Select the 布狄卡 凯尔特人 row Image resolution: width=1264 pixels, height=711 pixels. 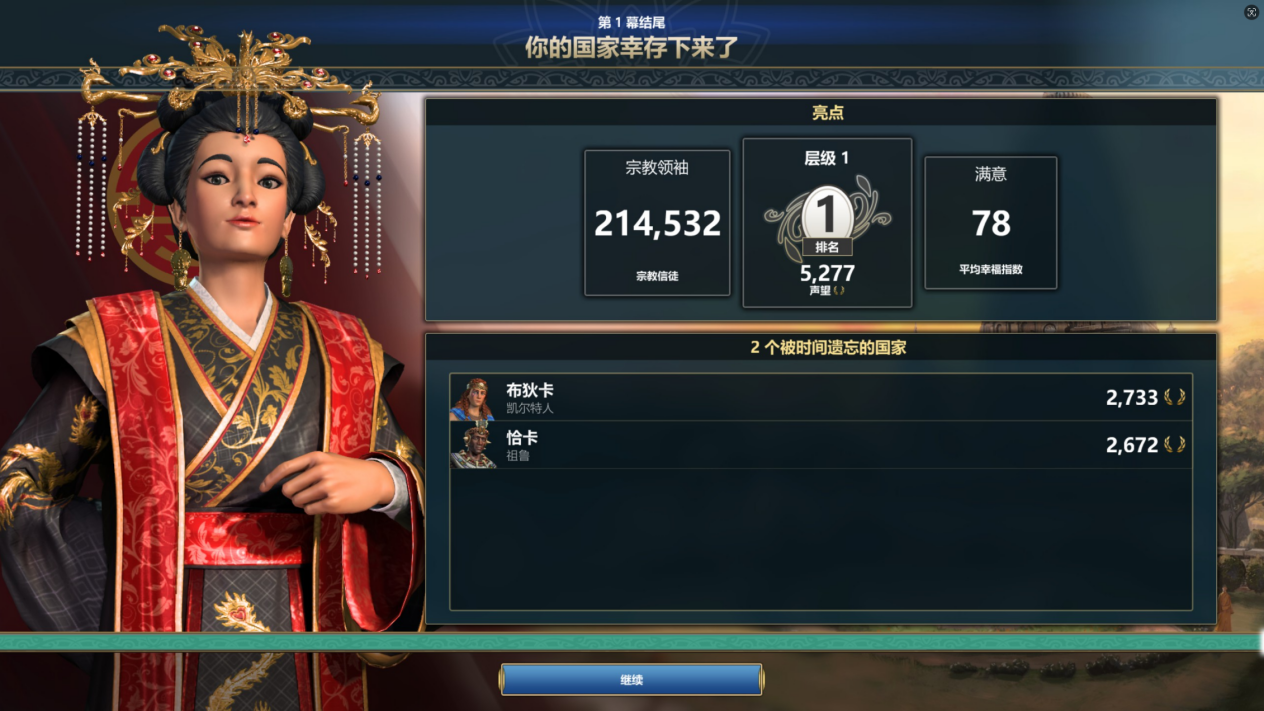click(820, 398)
